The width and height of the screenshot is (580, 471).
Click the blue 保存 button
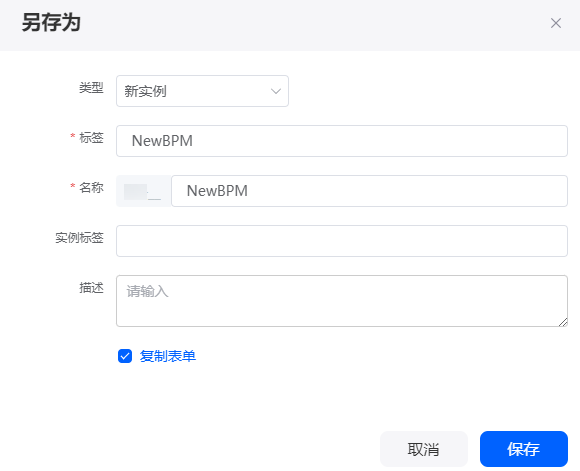click(x=524, y=449)
